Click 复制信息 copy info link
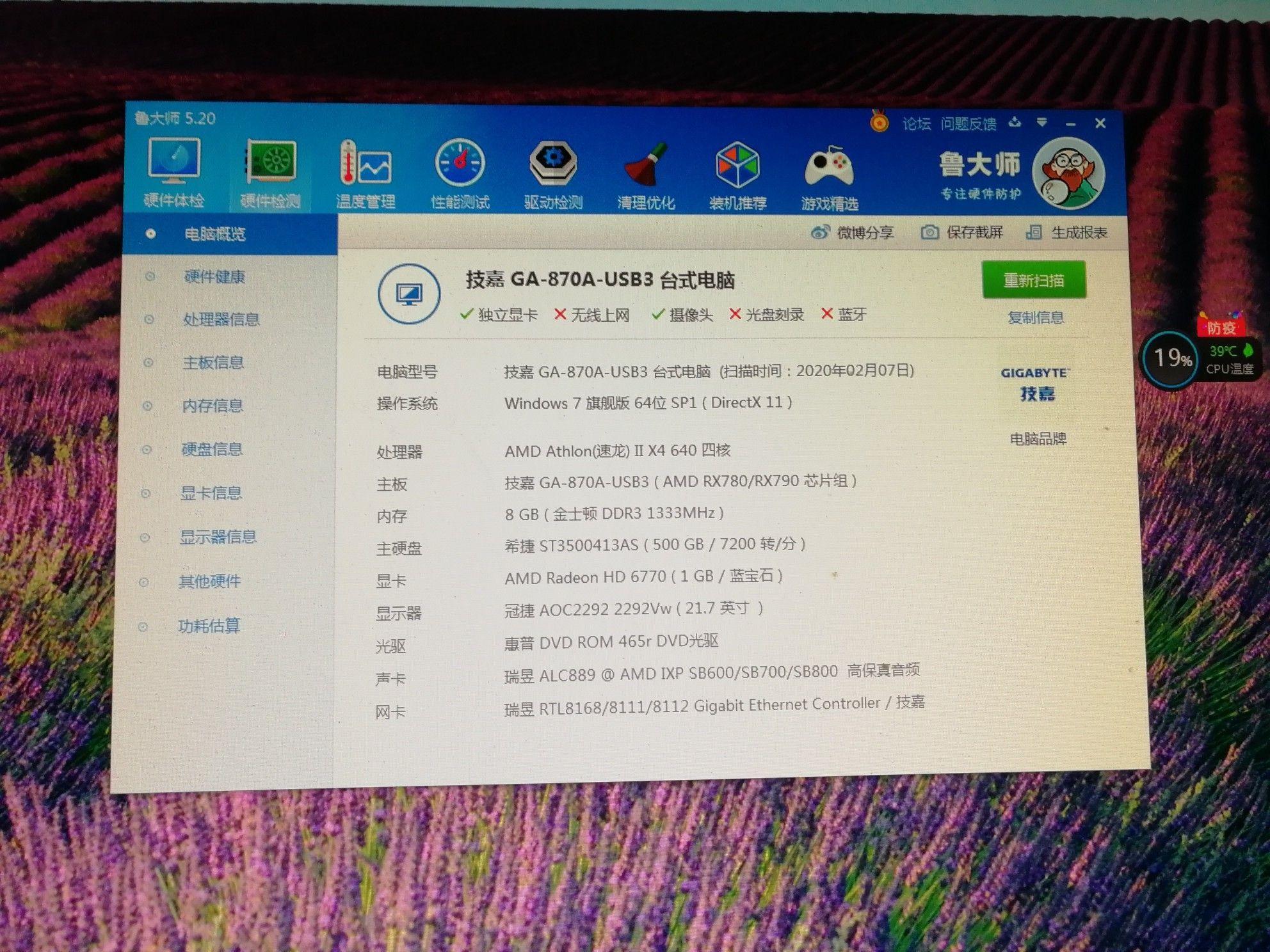This screenshot has height=952, width=1270. click(1035, 317)
